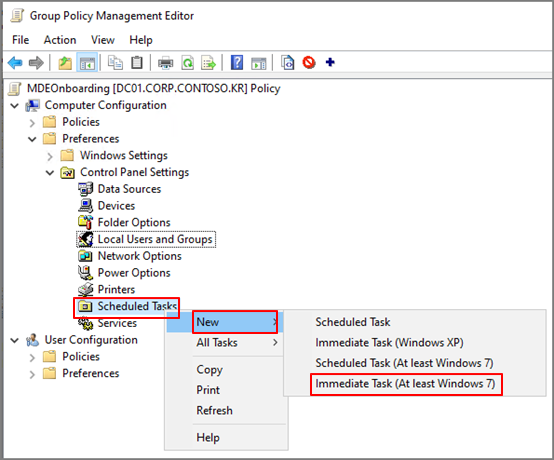Select Folder Options label in tree
Image resolution: width=554 pixels, height=460 pixels.
click(134, 222)
